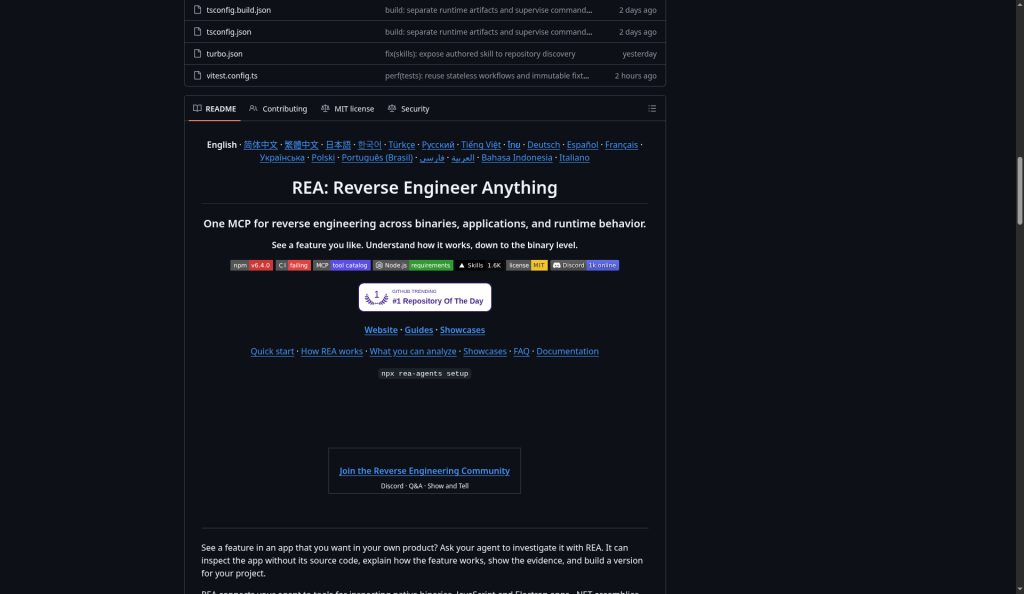Click the Skills 1.6K badge

pyautogui.click(x=479, y=266)
